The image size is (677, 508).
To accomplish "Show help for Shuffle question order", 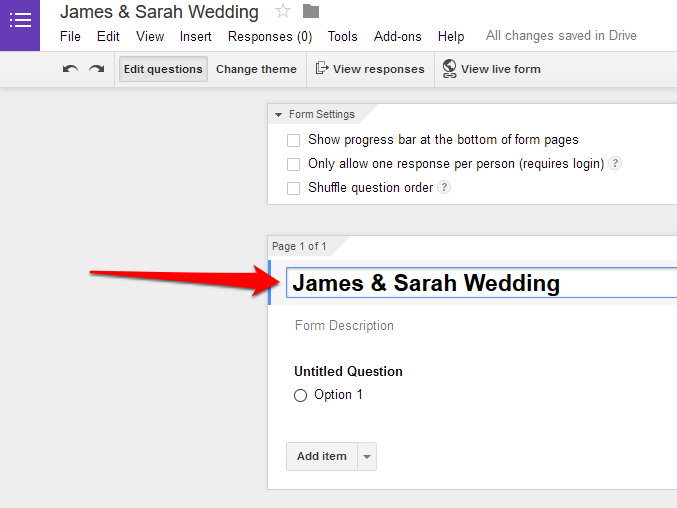I will (444, 187).
